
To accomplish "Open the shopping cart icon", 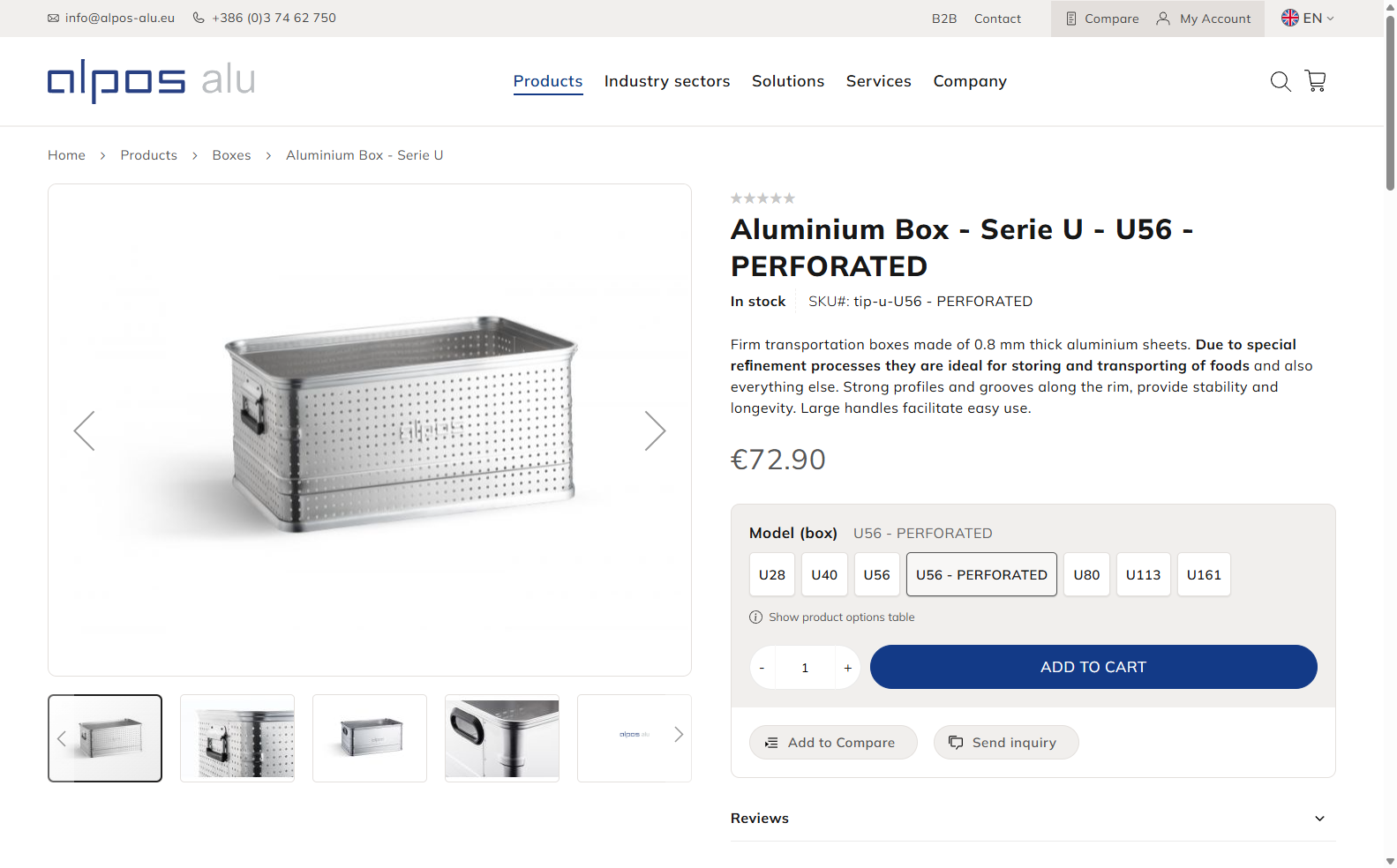I will [x=1315, y=81].
